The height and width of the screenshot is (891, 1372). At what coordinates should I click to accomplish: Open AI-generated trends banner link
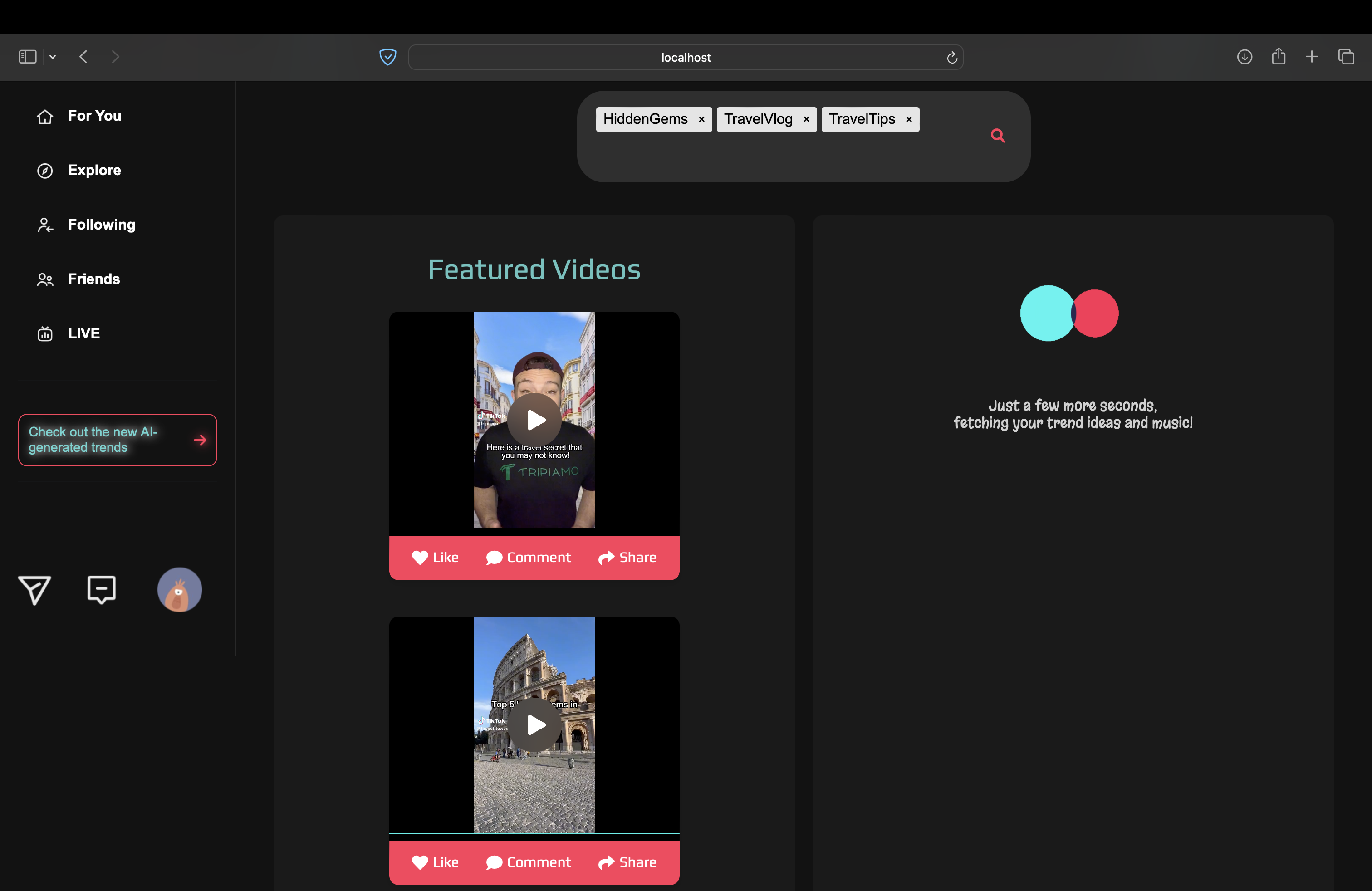click(x=118, y=440)
